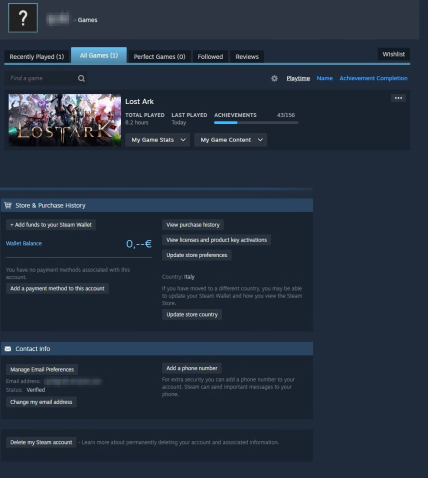Click the 0,--€ wallet balance amount
The width and height of the screenshot is (428, 478).
coord(139,244)
